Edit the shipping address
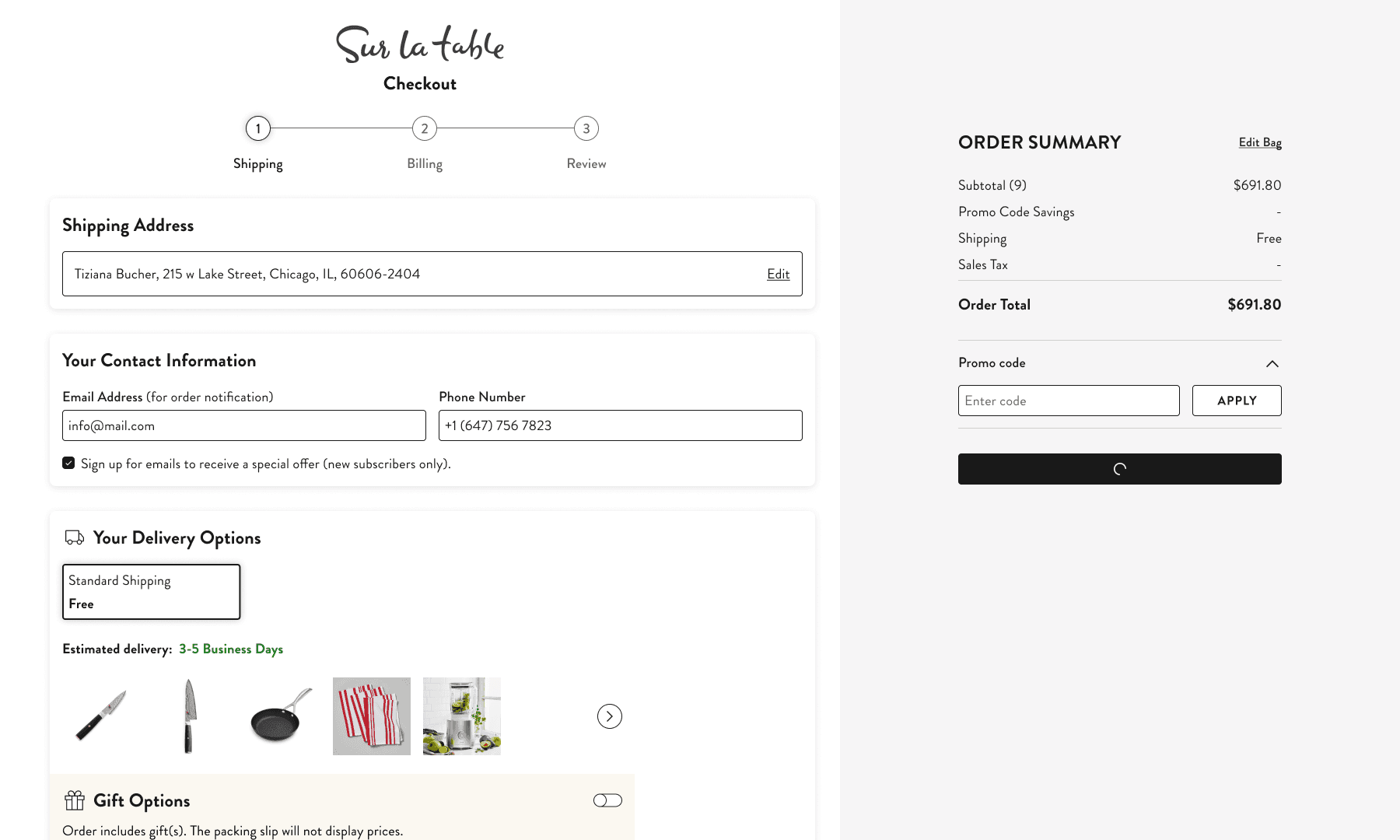The height and width of the screenshot is (840, 1400). click(778, 274)
